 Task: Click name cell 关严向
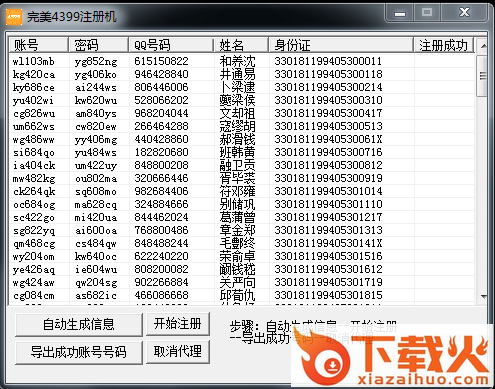pyautogui.click(x=237, y=282)
